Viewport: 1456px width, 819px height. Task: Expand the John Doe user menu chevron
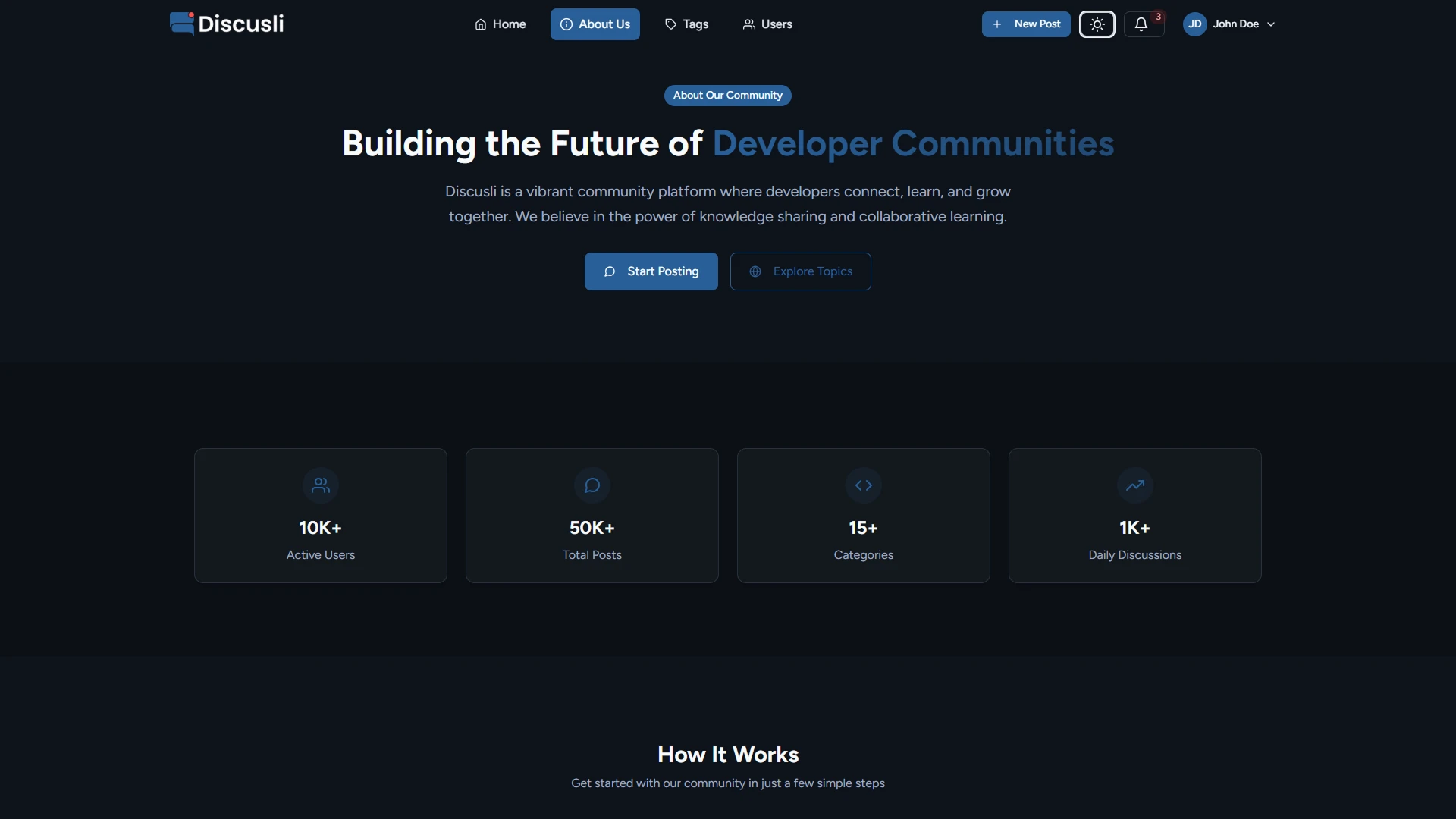(x=1271, y=24)
